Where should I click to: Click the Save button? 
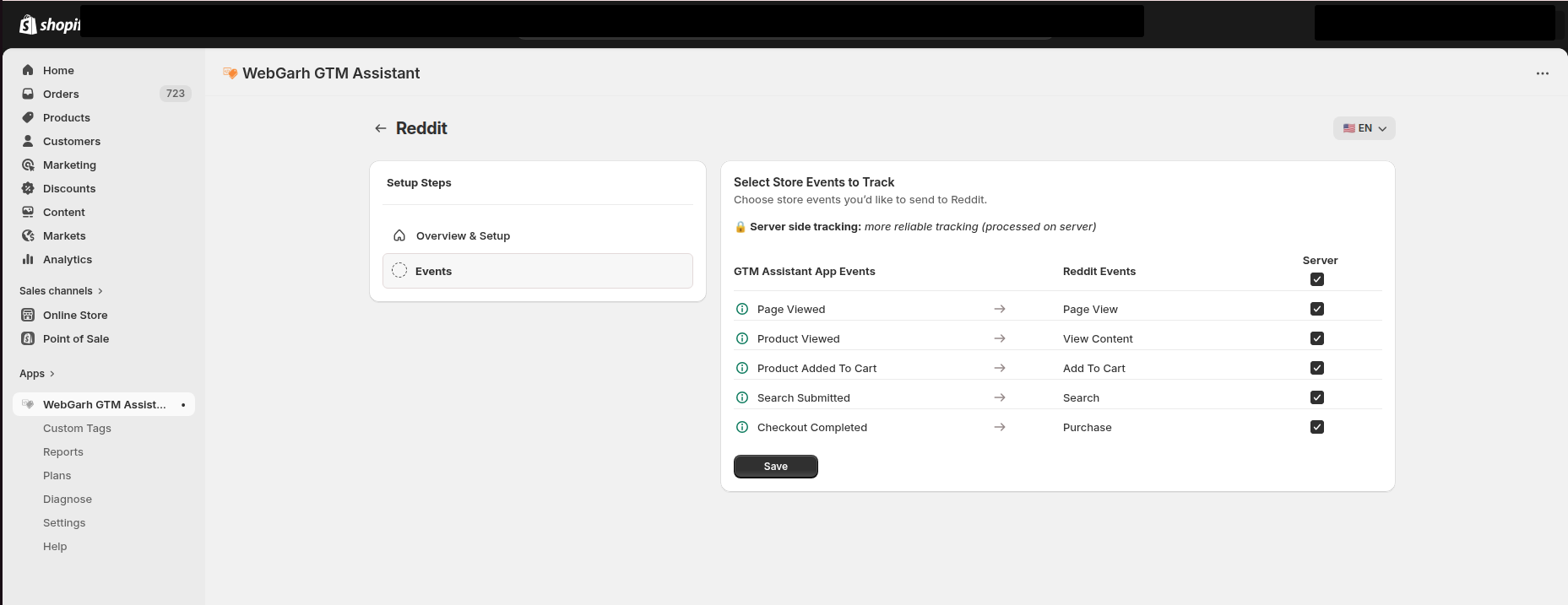coord(776,467)
